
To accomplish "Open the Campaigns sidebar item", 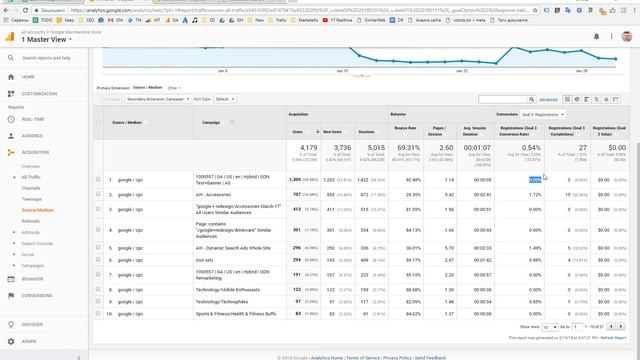I will 33,265.
